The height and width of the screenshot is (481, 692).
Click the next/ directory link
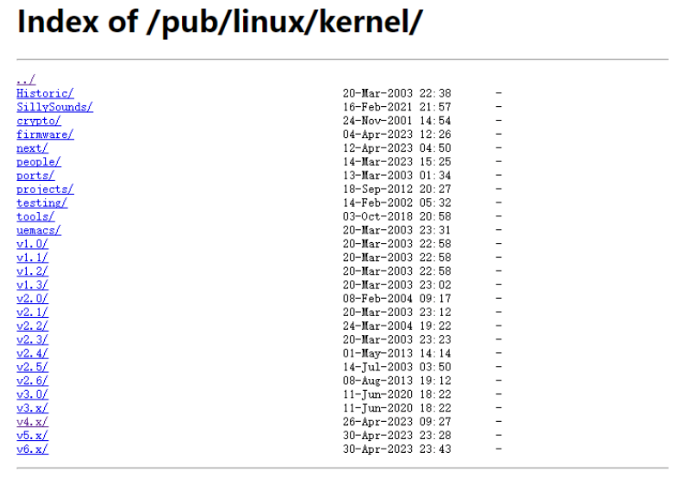[32, 148]
